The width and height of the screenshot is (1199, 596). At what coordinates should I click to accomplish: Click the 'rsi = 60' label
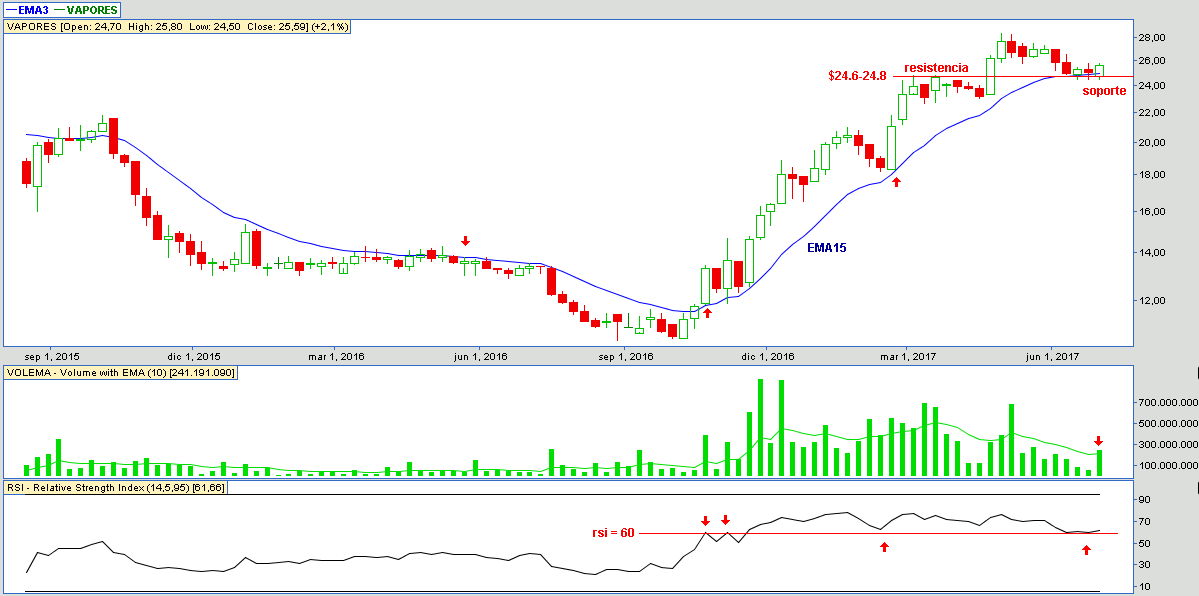point(614,532)
